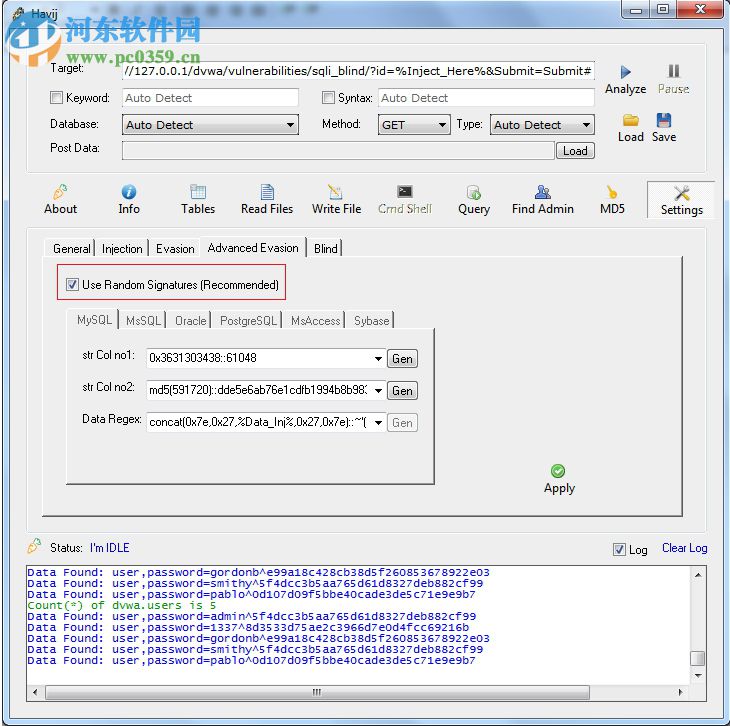Click the carrot icon beside Status
The image size is (730, 726).
[34, 546]
